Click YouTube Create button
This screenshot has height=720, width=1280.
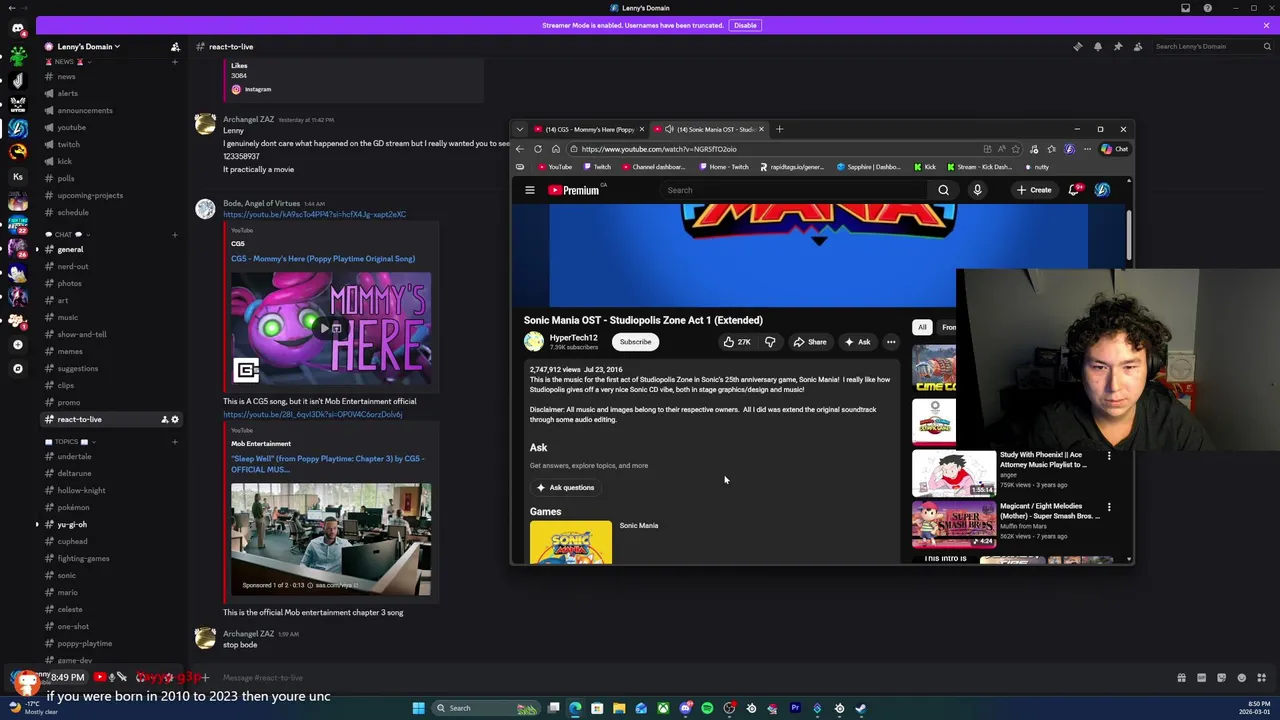coord(1034,190)
